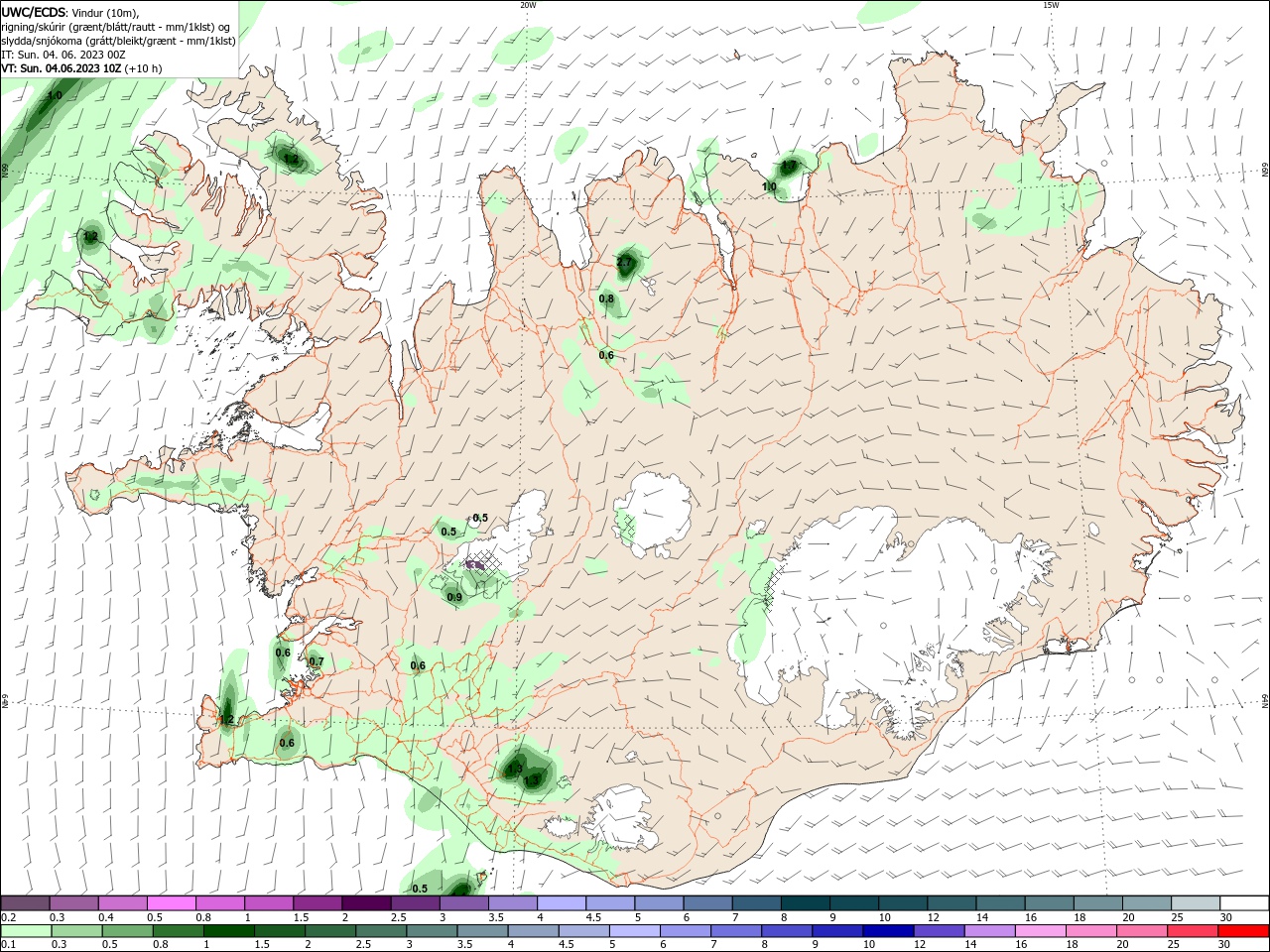Select the 'VT: Sun. 04.06.2023 10Z (+10 h)' line

pos(81,68)
